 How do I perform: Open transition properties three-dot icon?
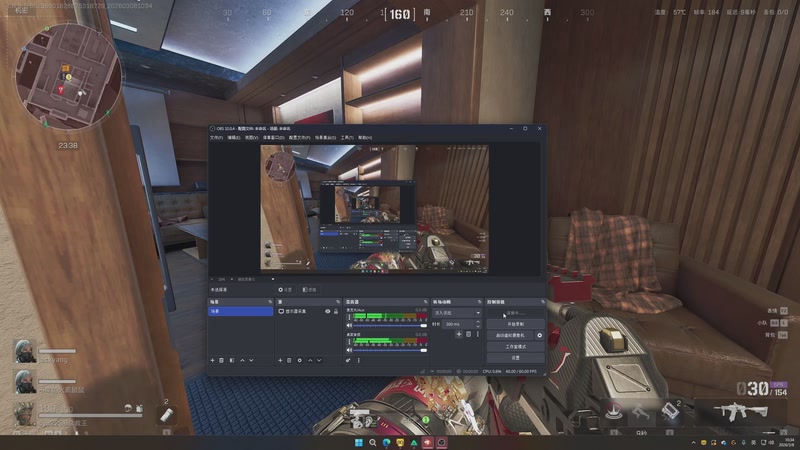478,334
